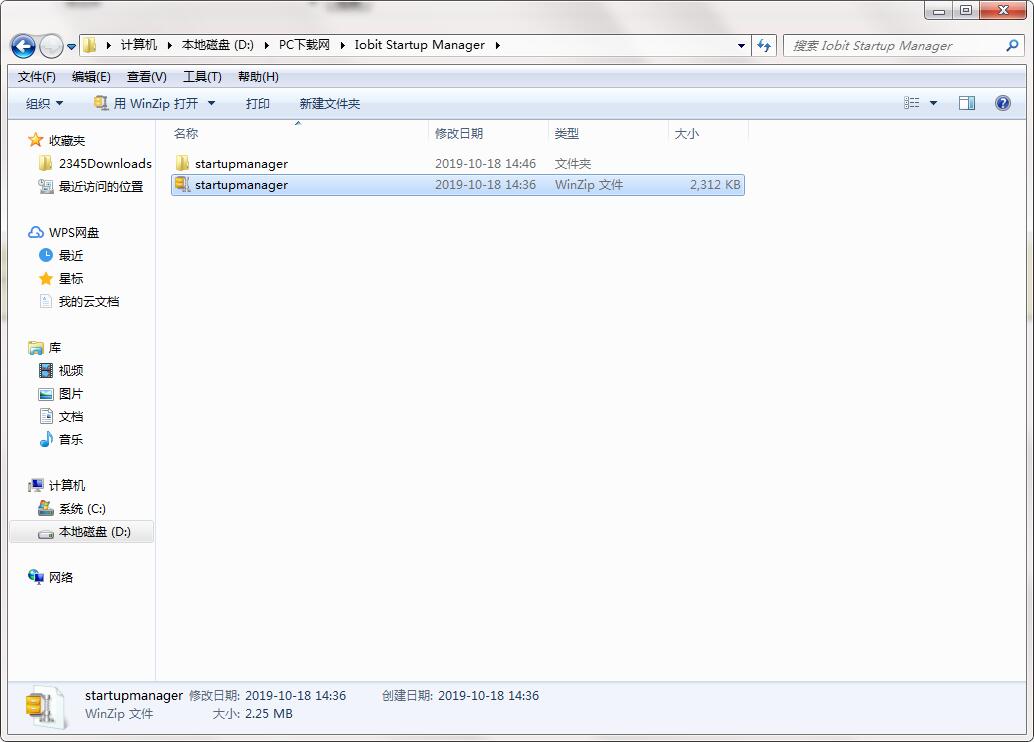Select 本地磁盘 (D:) in navigation pane
This screenshot has width=1034, height=742.
click(x=84, y=532)
